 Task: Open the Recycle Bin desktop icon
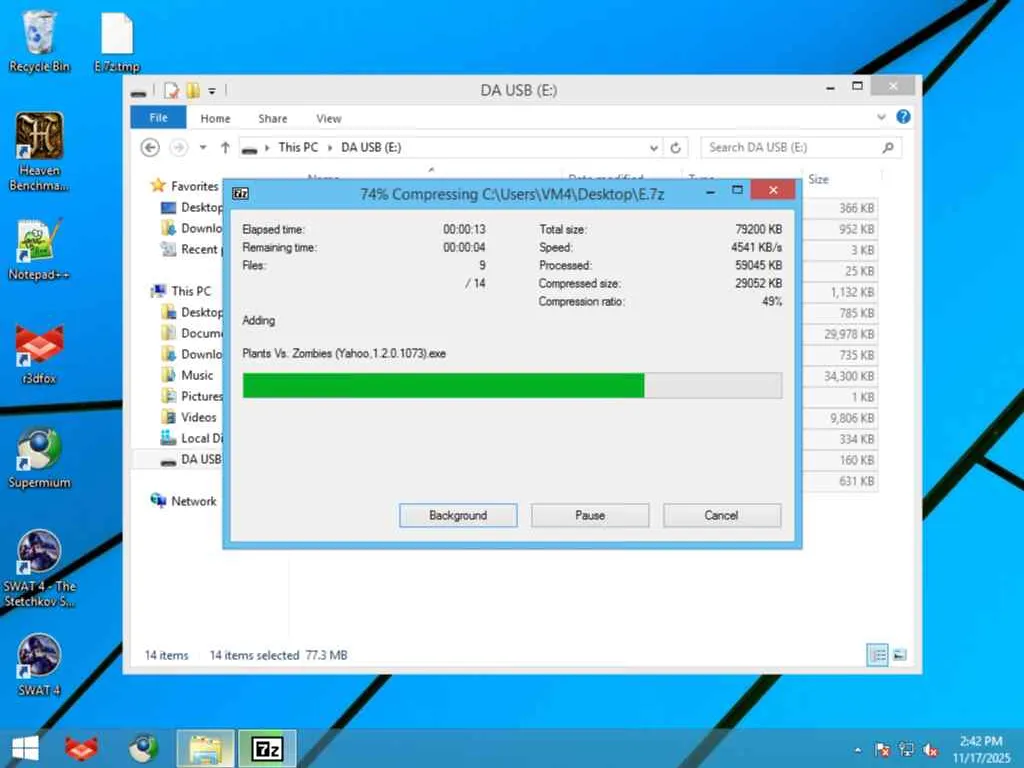point(39,40)
